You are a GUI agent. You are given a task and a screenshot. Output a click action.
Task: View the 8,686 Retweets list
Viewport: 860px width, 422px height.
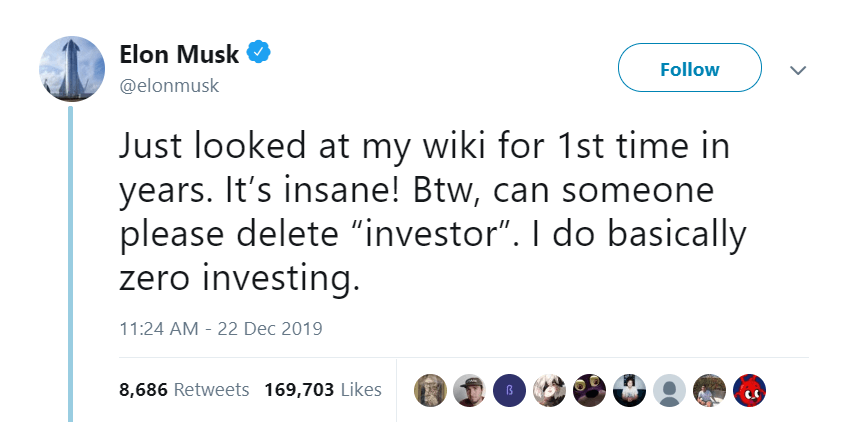click(183, 389)
